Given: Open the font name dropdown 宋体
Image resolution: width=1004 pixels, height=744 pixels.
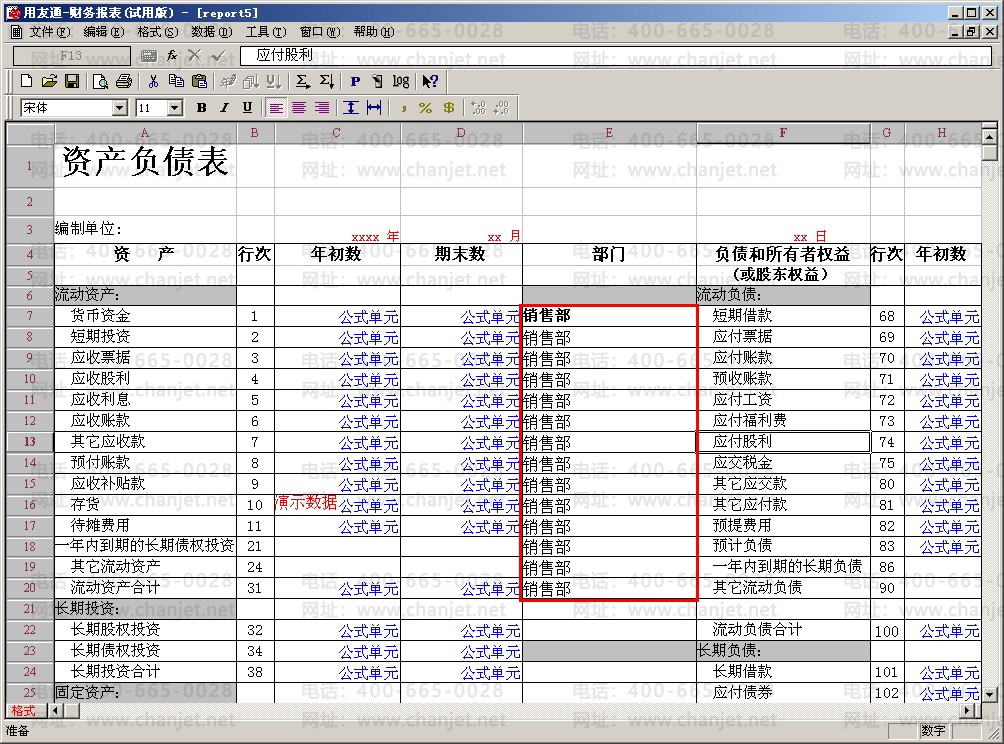Looking at the screenshot, I should 120,108.
